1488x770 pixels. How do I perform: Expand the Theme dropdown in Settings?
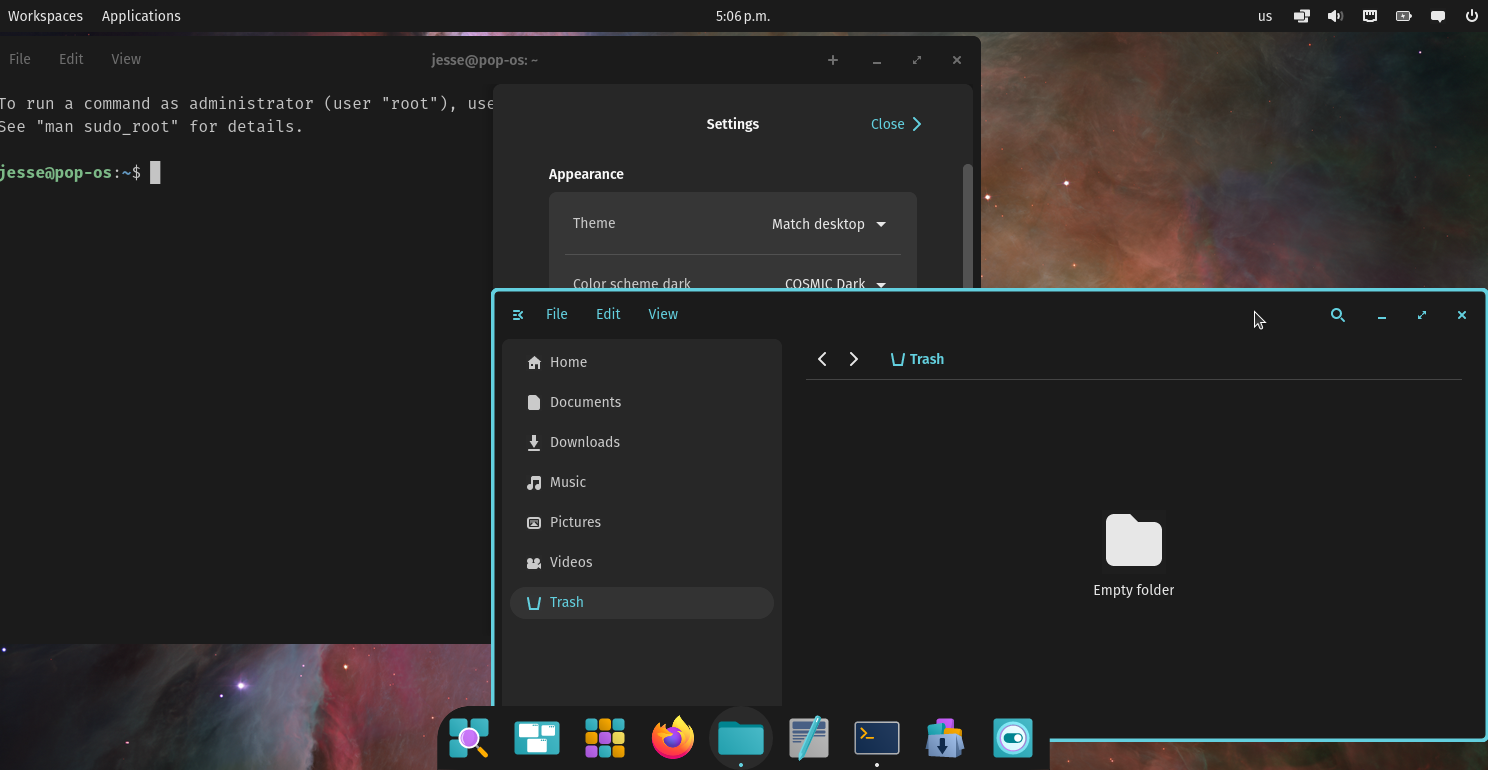click(829, 224)
